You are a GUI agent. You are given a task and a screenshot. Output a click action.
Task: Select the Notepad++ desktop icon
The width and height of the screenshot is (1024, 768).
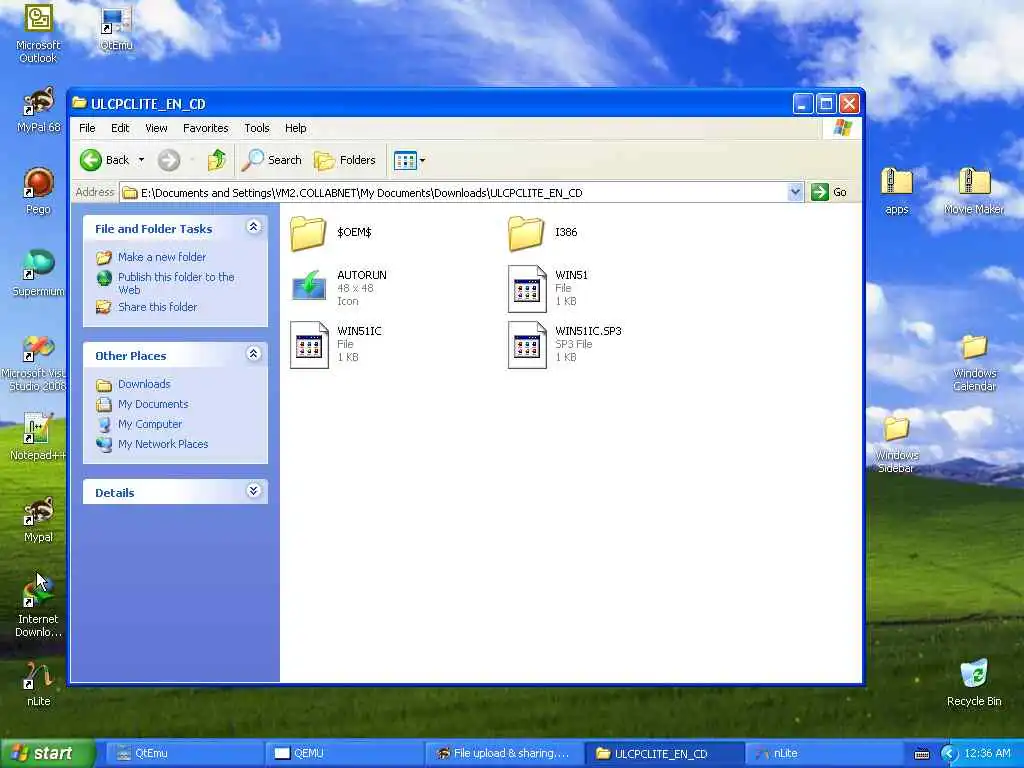pos(38,436)
